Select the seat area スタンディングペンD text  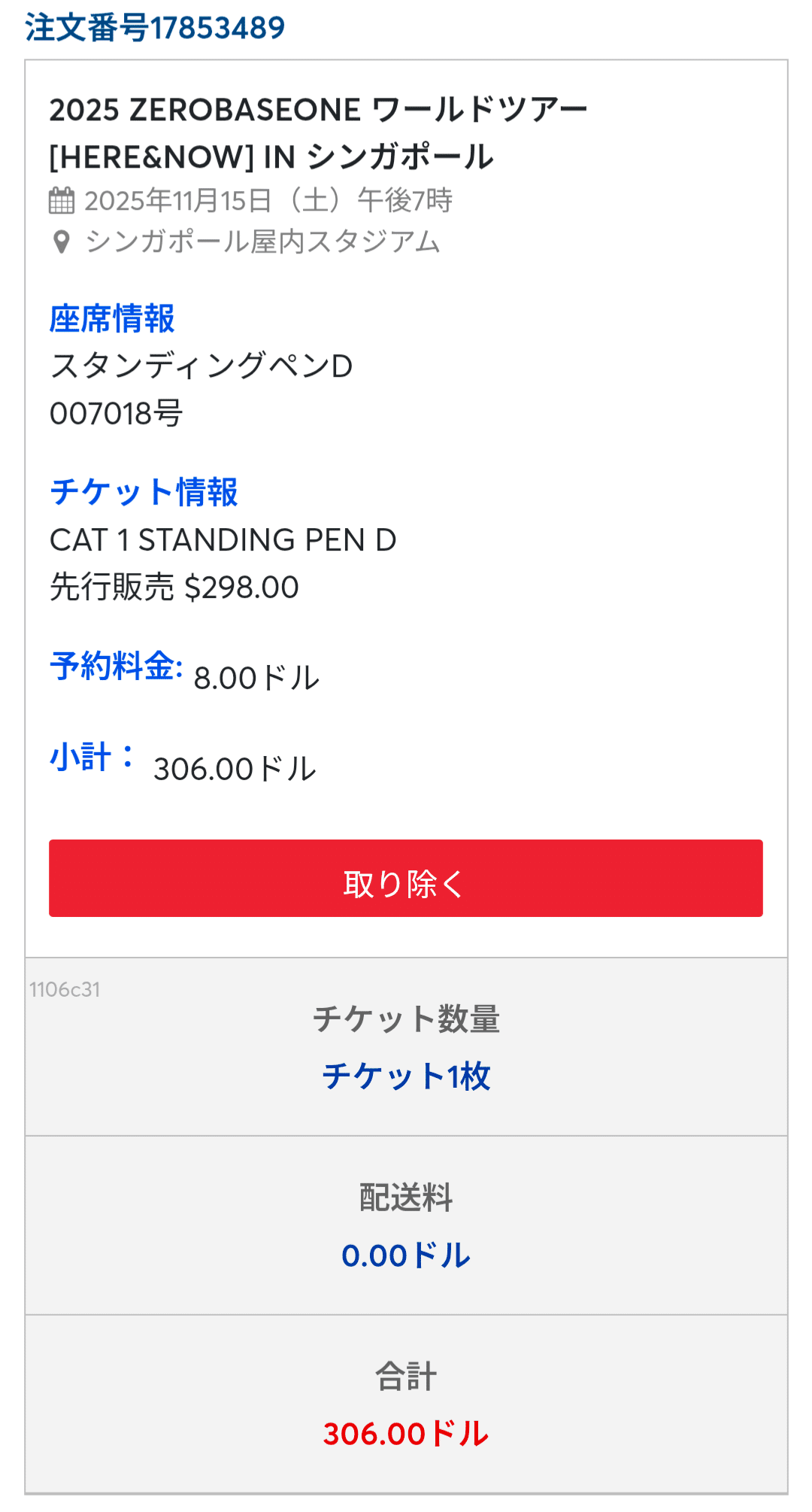click(201, 366)
